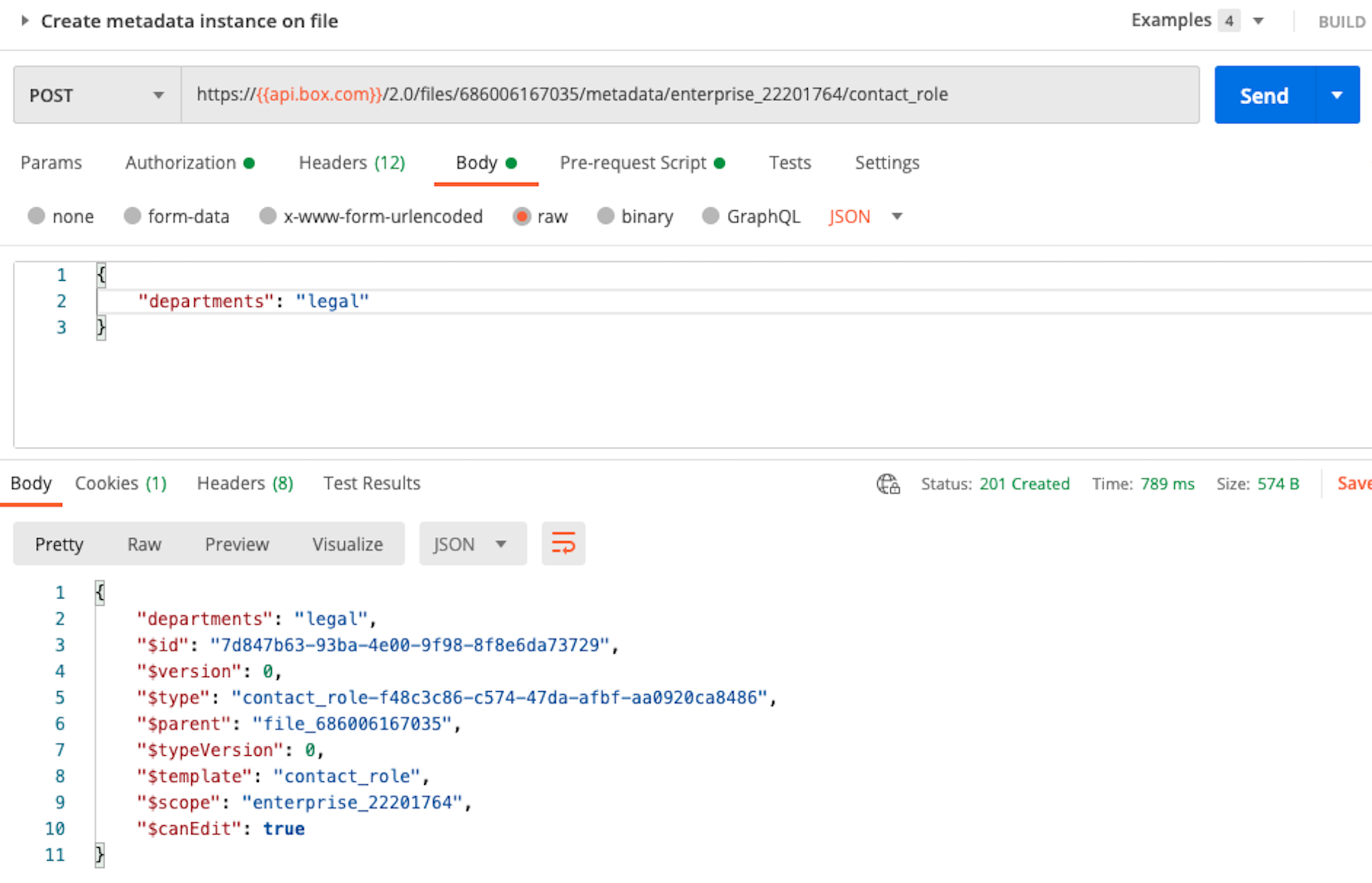Open the response Cookies (1) tab
Image resolution: width=1372 pixels, height=883 pixels.
121,483
